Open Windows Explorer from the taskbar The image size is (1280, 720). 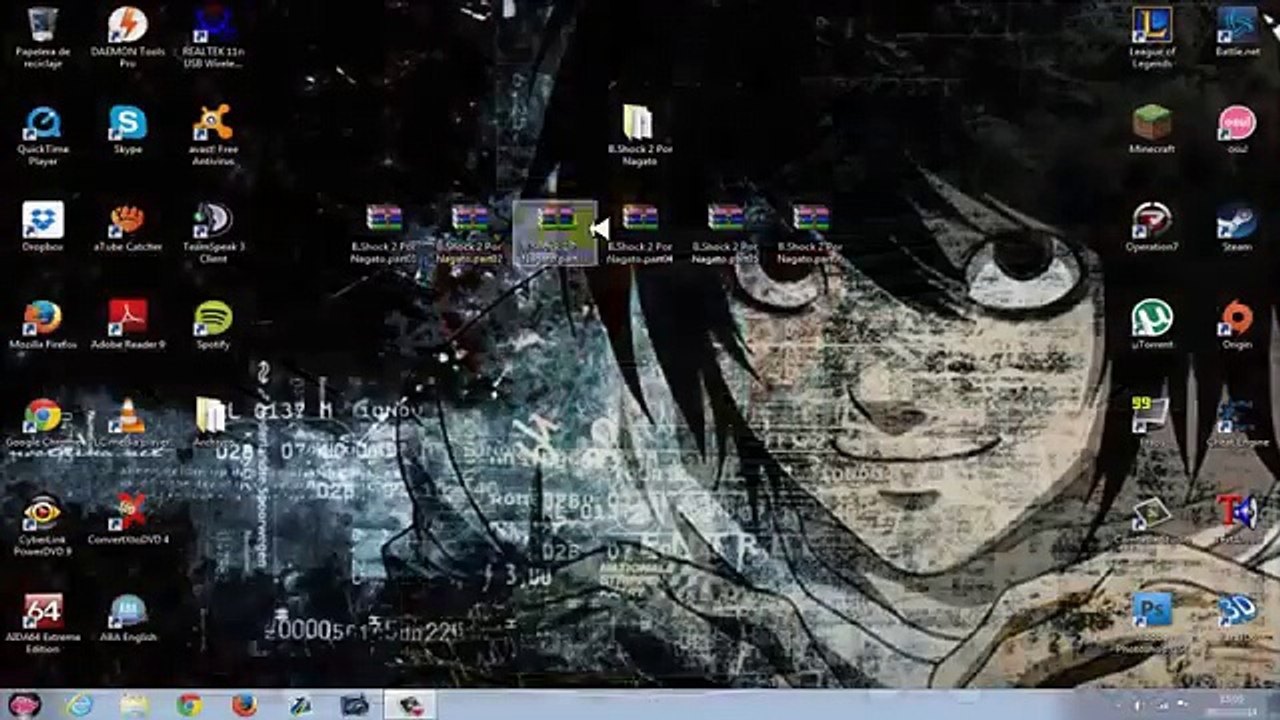click(x=134, y=705)
